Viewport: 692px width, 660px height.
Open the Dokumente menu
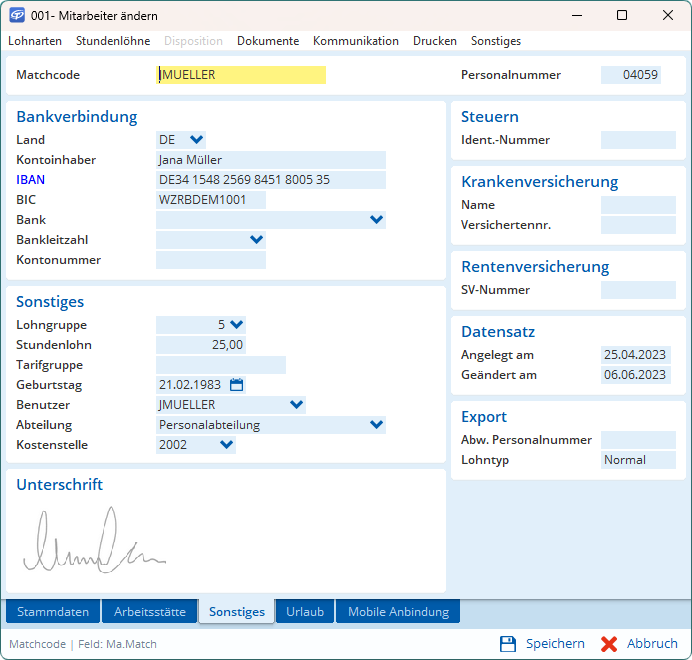tap(268, 41)
